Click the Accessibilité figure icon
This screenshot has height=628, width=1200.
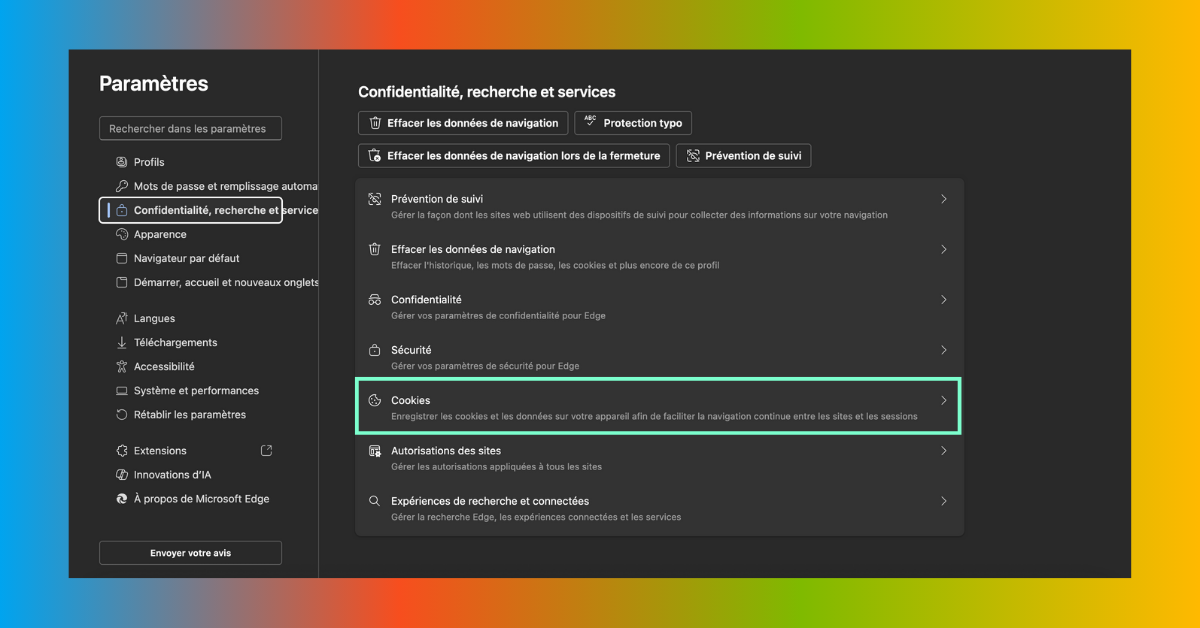[122, 366]
